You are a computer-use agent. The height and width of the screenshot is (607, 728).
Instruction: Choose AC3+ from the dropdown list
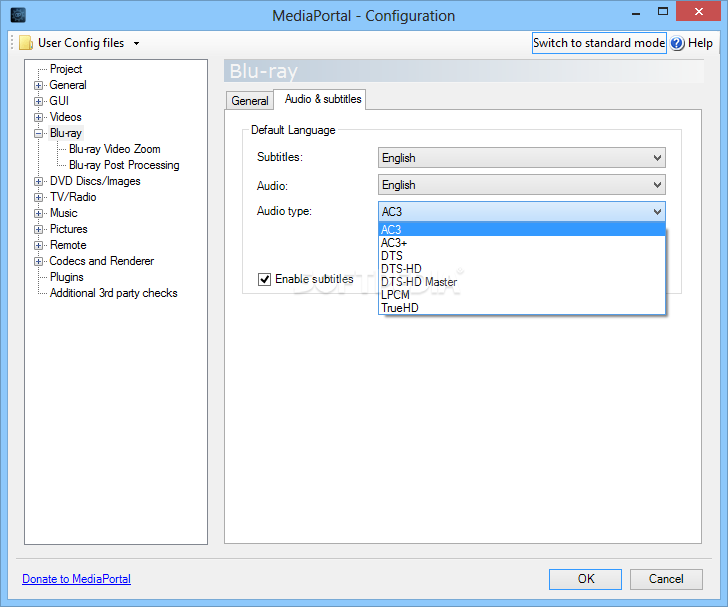click(x=522, y=242)
